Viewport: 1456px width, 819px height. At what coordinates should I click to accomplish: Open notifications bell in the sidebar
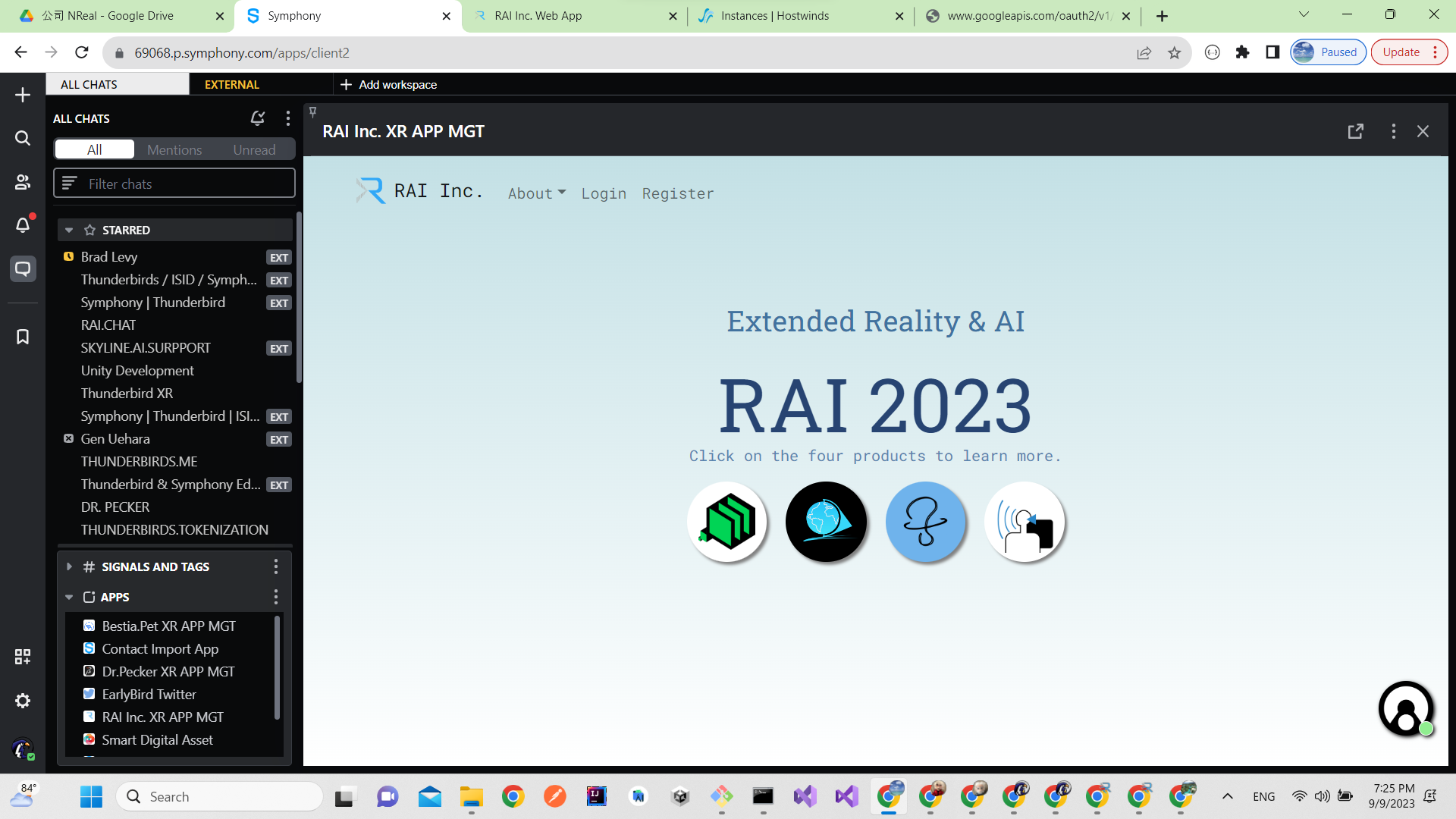[x=22, y=225]
